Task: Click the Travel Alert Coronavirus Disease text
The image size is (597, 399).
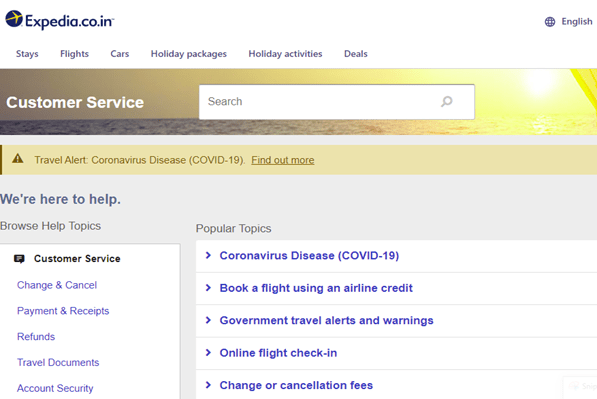Action: coord(139,160)
